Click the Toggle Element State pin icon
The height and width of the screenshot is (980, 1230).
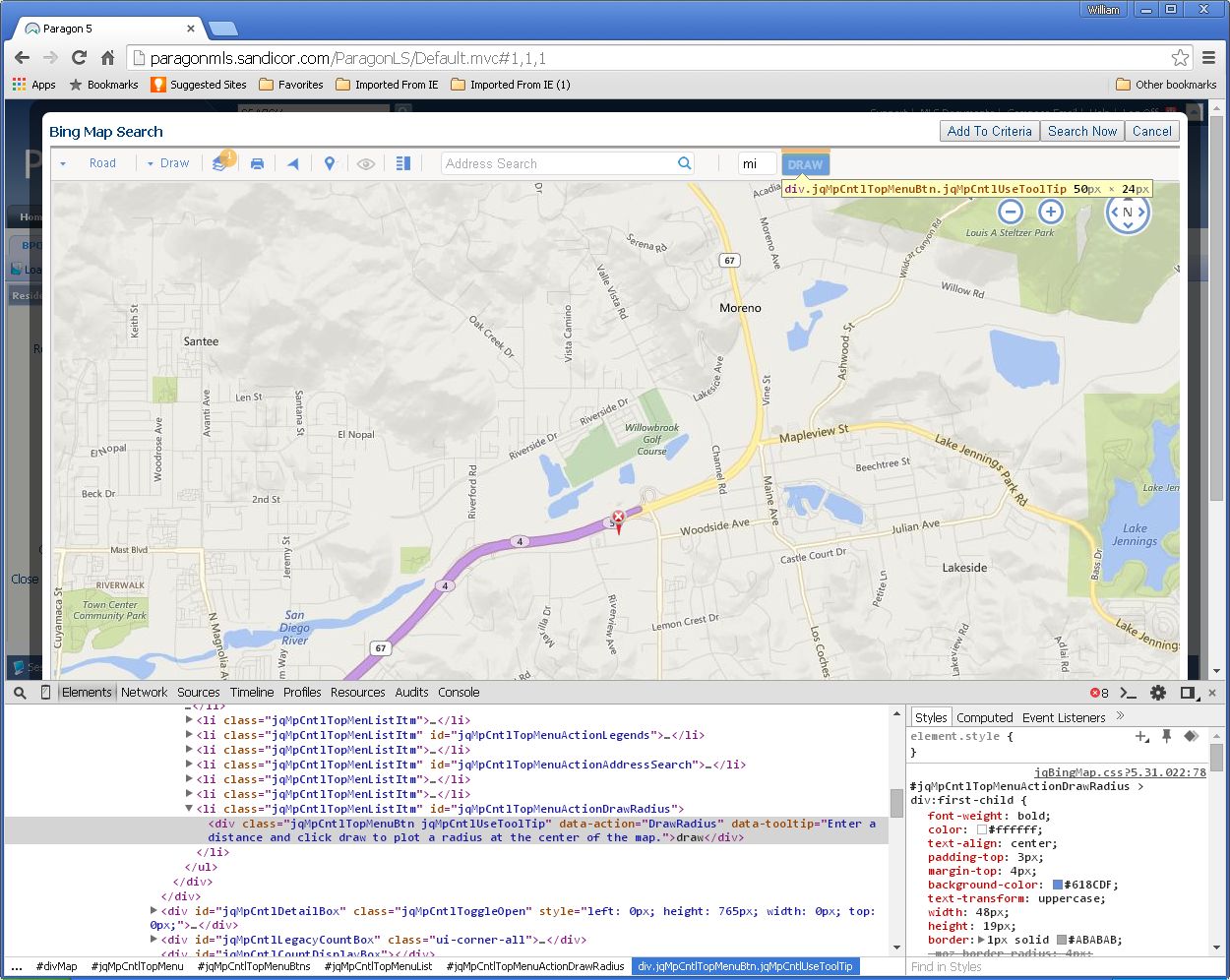[1166, 736]
